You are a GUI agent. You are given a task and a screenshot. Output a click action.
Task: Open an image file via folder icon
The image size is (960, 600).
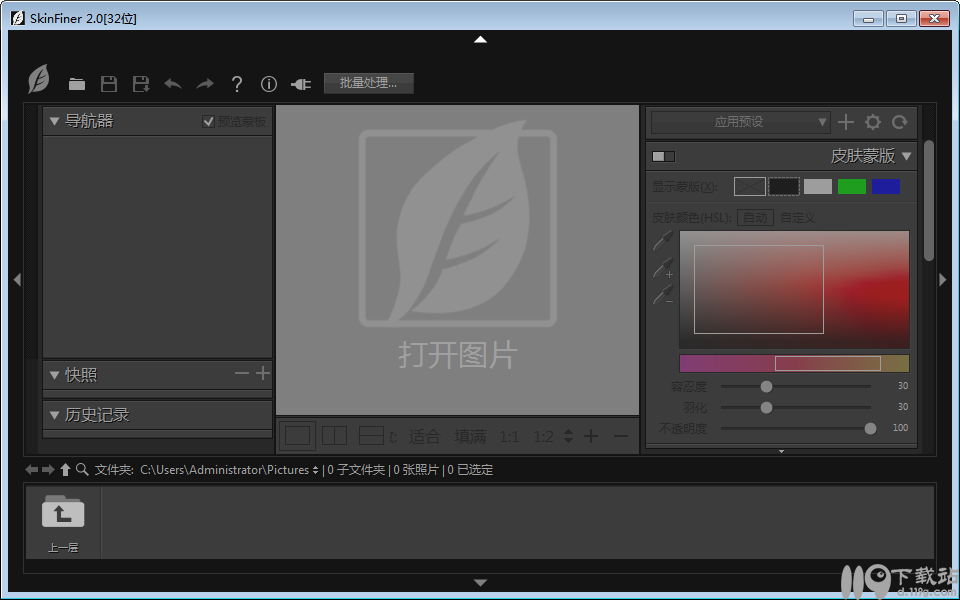click(x=77, y=84)
